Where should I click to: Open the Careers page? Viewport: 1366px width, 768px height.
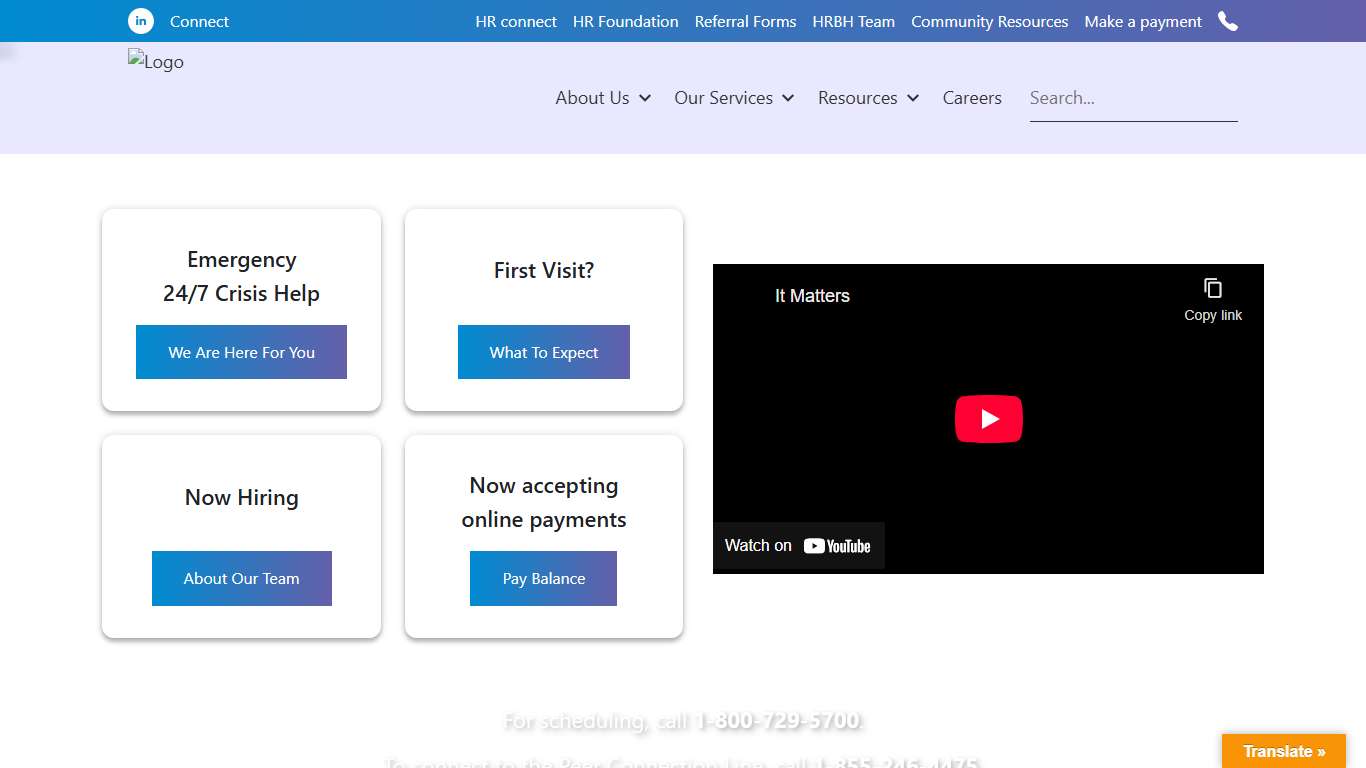coord(972,98)
